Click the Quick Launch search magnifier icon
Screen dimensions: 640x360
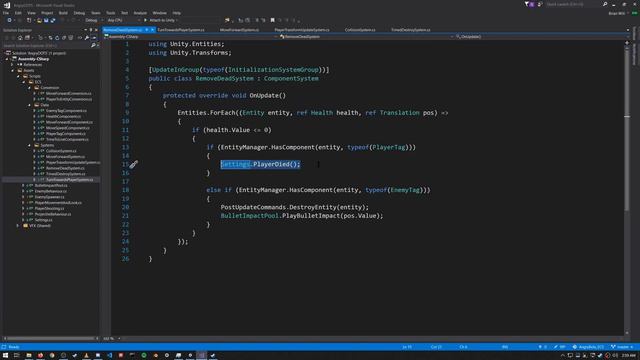click(x=605, y=4)
